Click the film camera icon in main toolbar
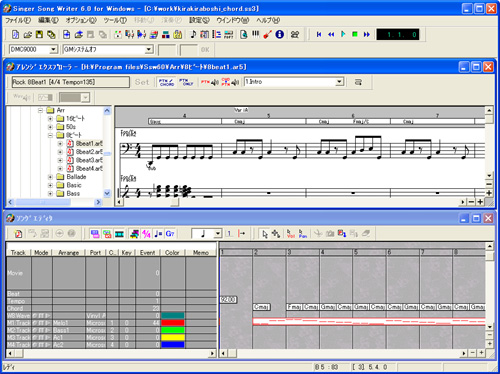Image resolution: width=500 pixels, height=374 pixels. click(295, 34)
